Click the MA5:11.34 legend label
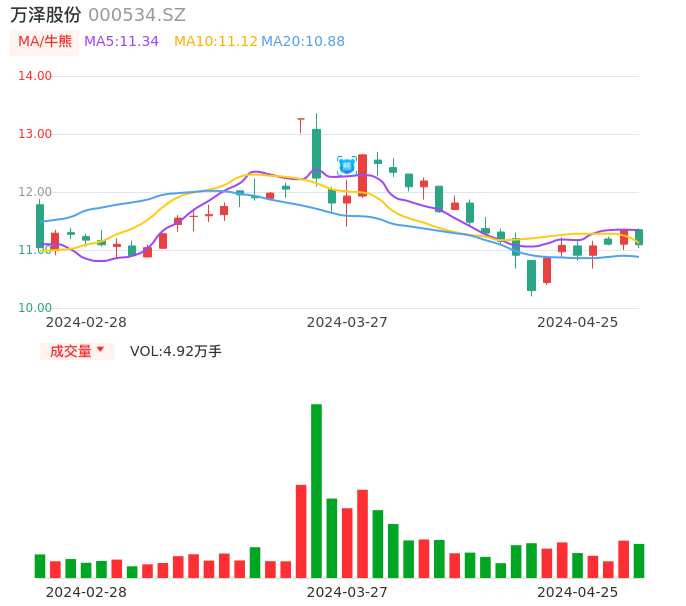This screenshot has height=606, width=686. pos(121,42)
